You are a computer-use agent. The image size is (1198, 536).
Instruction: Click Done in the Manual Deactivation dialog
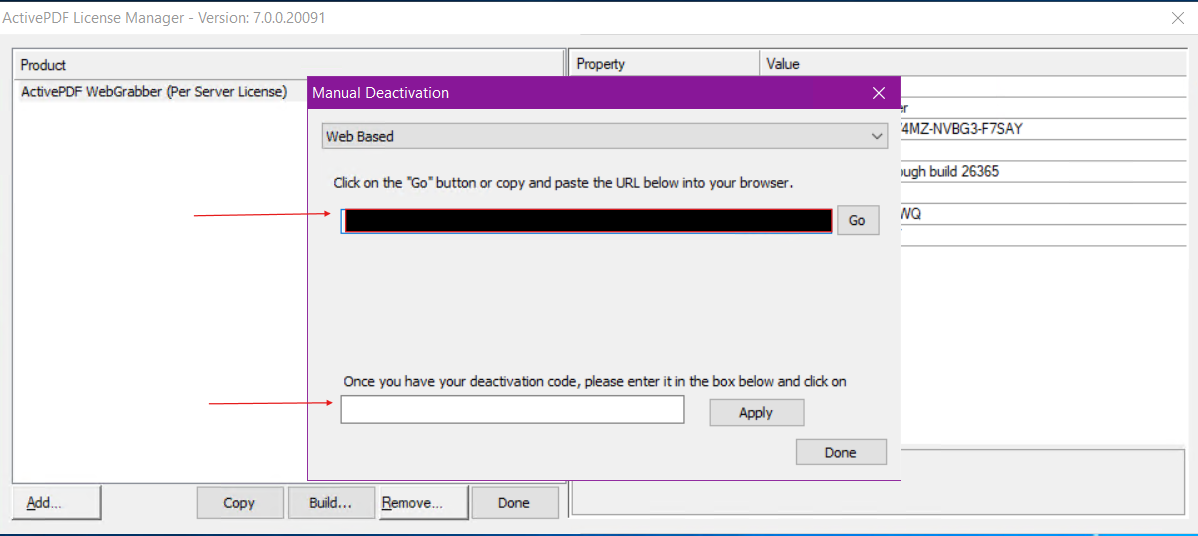(840, 452)
